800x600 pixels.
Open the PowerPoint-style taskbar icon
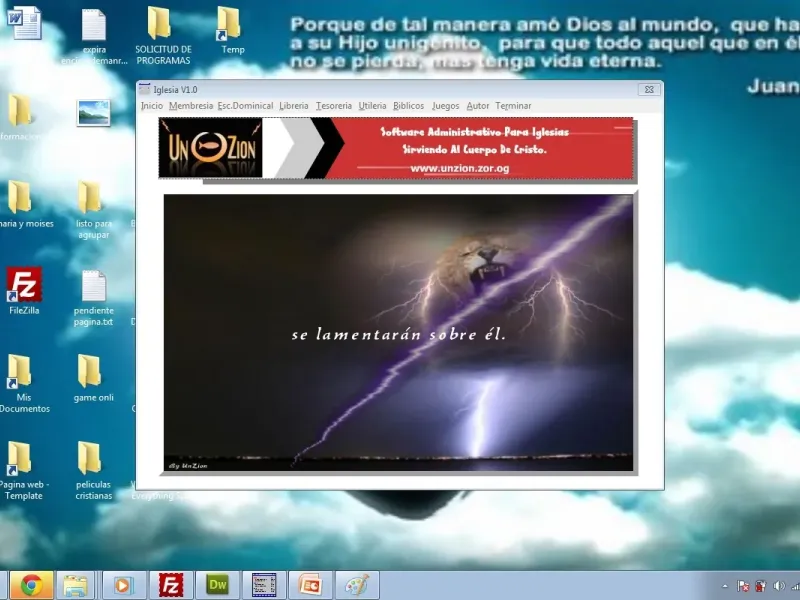pos(310,585)
